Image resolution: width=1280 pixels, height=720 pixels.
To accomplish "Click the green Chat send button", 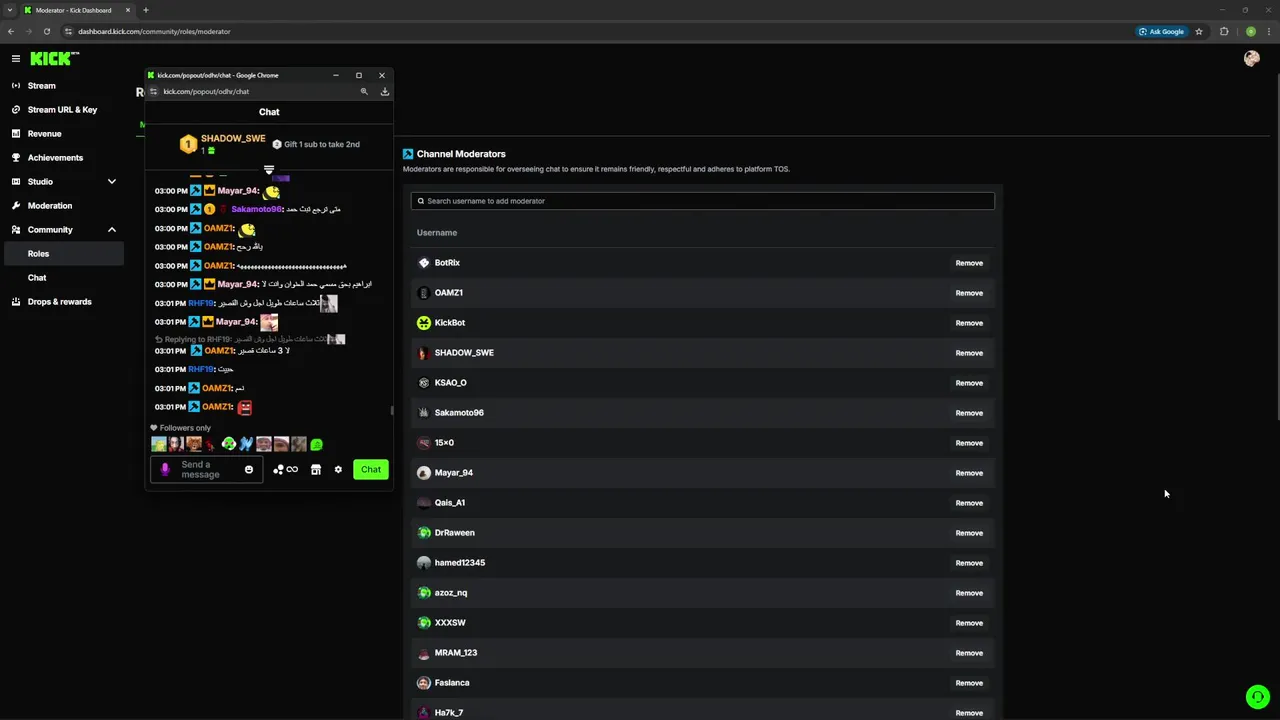I will (x=371, y=469).
